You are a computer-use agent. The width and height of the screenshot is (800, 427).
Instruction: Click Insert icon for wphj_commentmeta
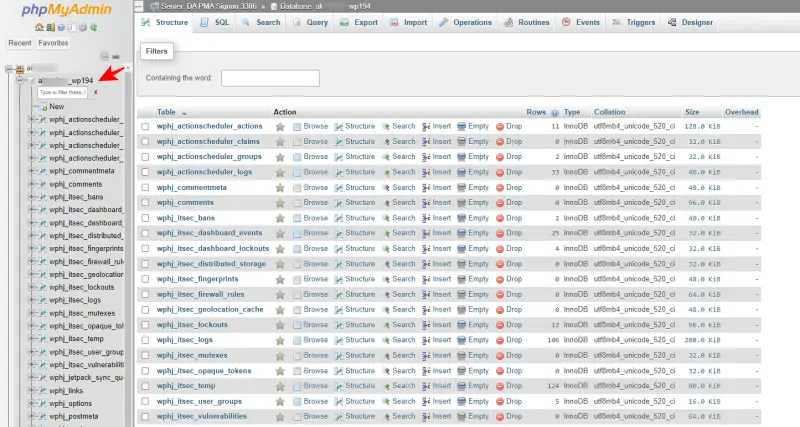tap(426, 188)
